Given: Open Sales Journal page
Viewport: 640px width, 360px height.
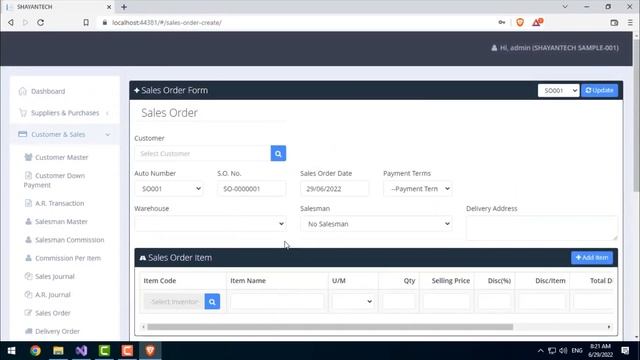Looking at the screenshot, I should [x=55, y=276].
